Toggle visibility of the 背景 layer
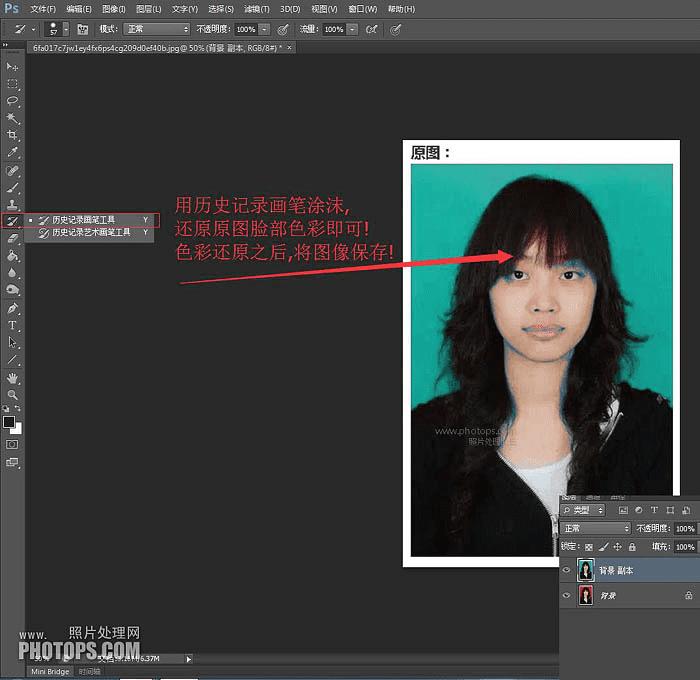Viewport: 700px width, 680px height. point(567,596)
